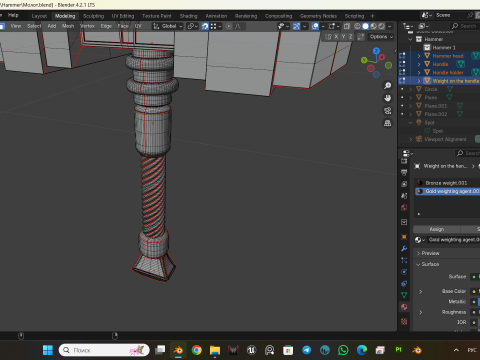Expand the Circle object in outliner
This screenshot has width=480, height=360.
[411, 89]
